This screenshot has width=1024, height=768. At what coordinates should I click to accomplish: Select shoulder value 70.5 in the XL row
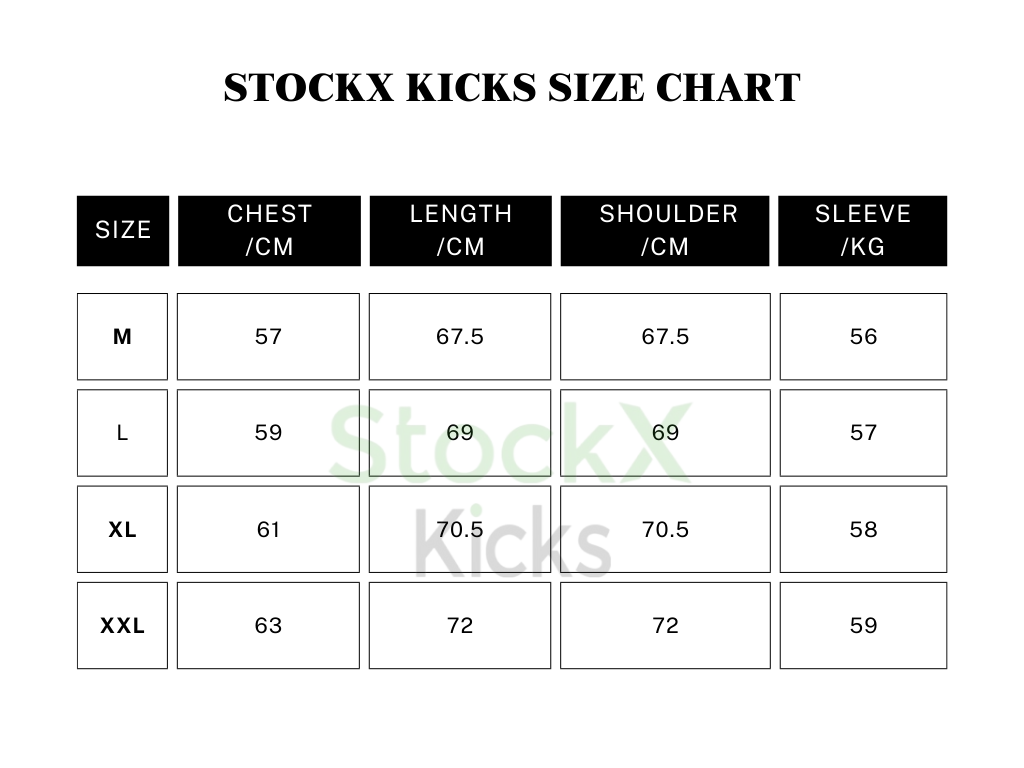point(665,530)
